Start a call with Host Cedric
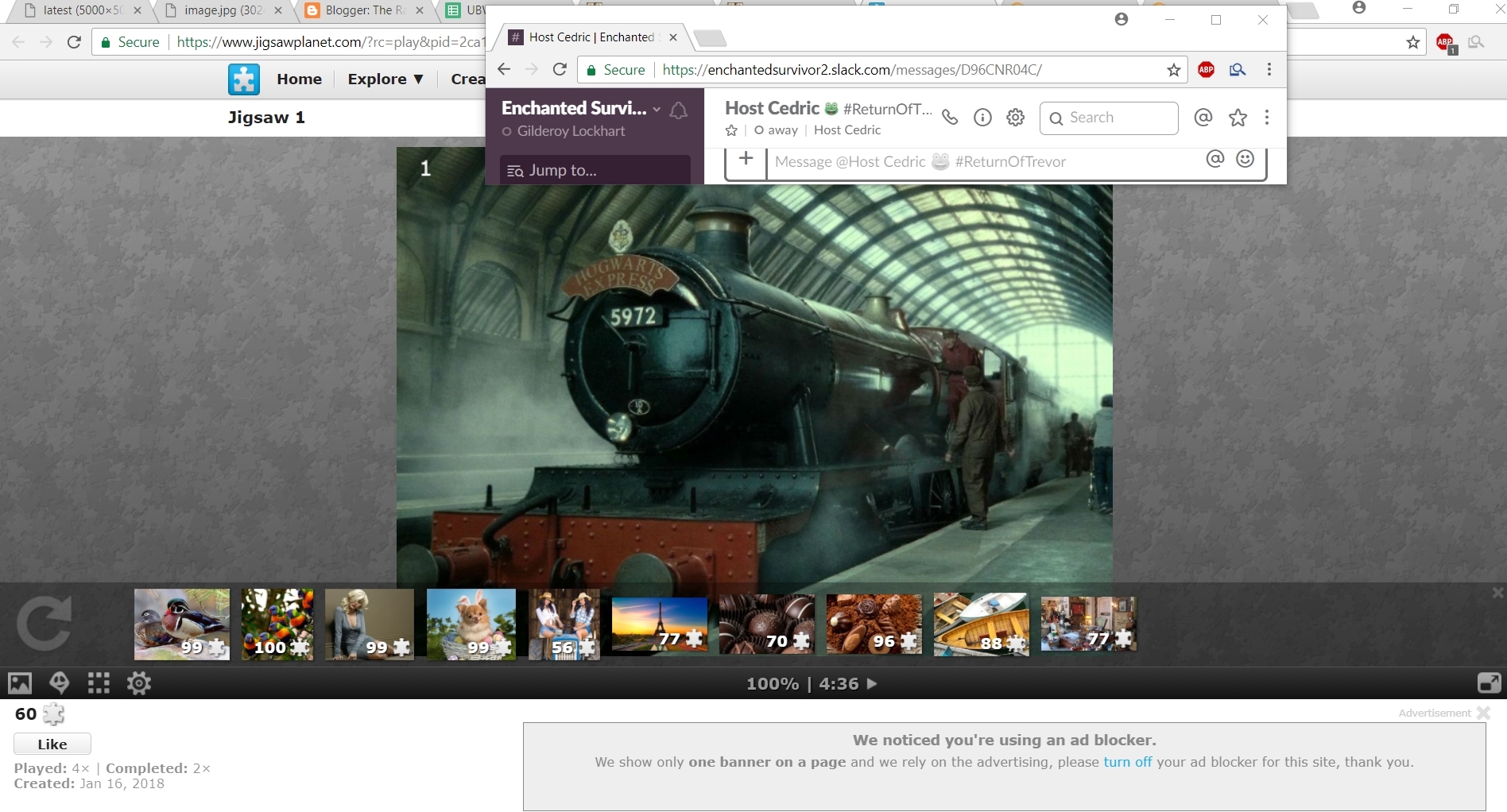The image size is (1507, 812). click(950, 118)
